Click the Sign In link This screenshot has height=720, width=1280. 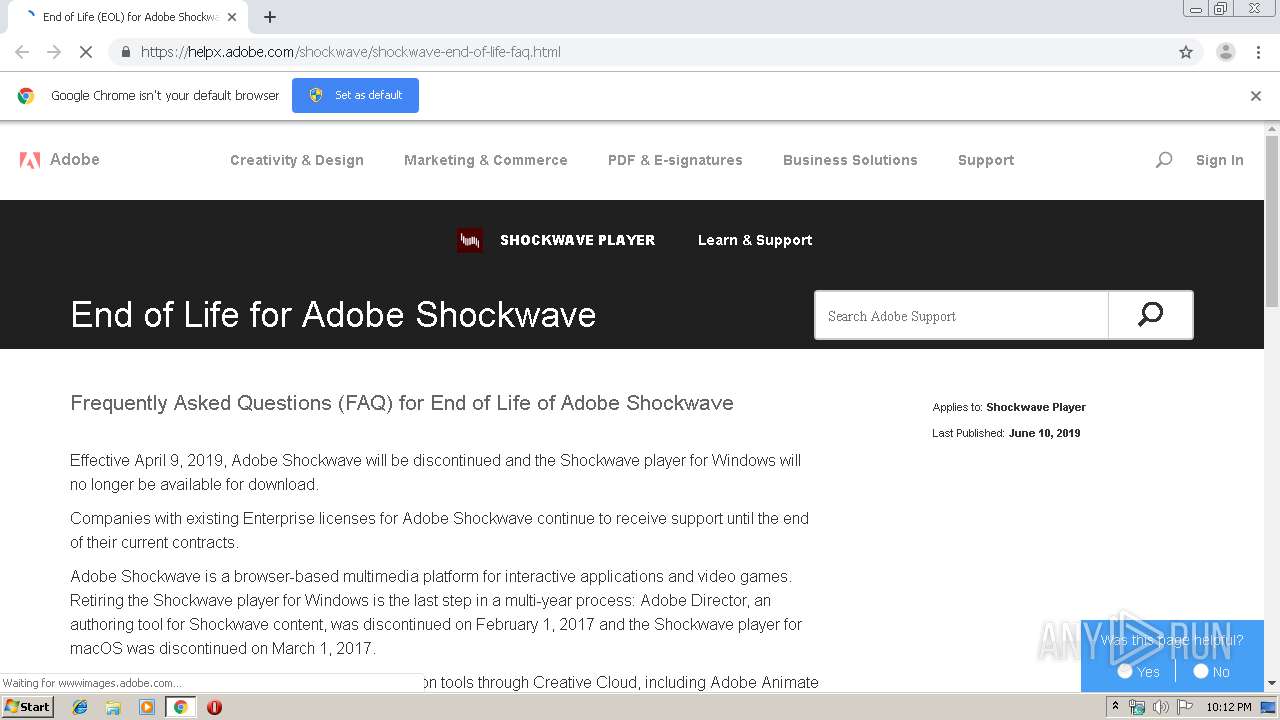click(1220, 160)
